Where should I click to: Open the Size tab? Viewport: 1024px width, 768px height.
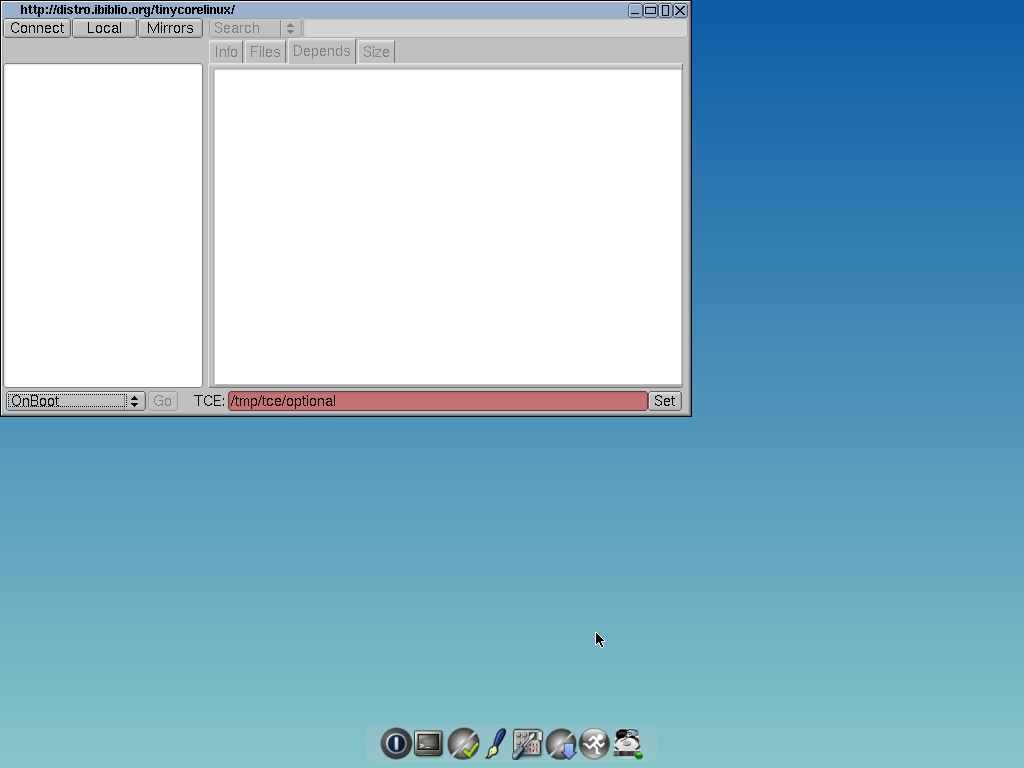376,52
